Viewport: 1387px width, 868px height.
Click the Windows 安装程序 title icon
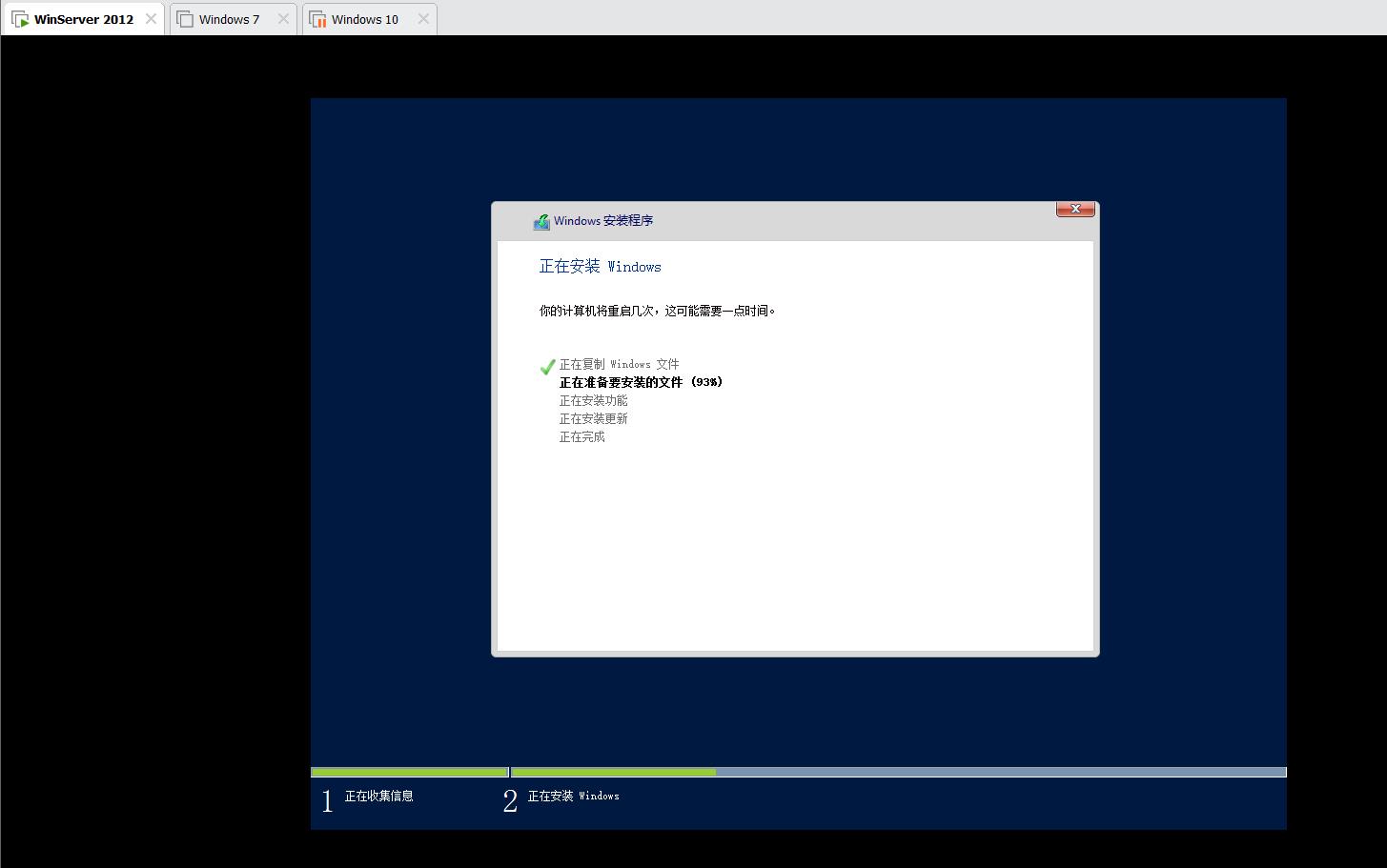[x=541, y=221]
